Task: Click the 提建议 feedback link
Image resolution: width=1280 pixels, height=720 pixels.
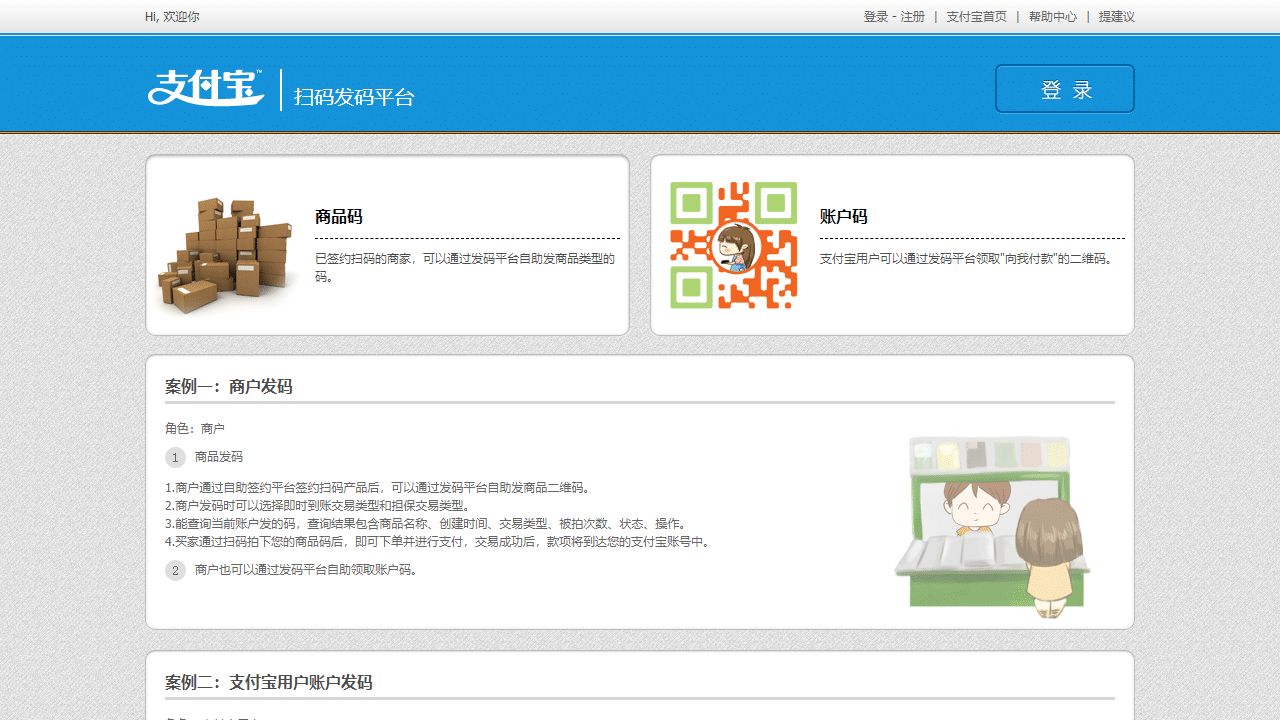Action: (x=1117, y=17)
